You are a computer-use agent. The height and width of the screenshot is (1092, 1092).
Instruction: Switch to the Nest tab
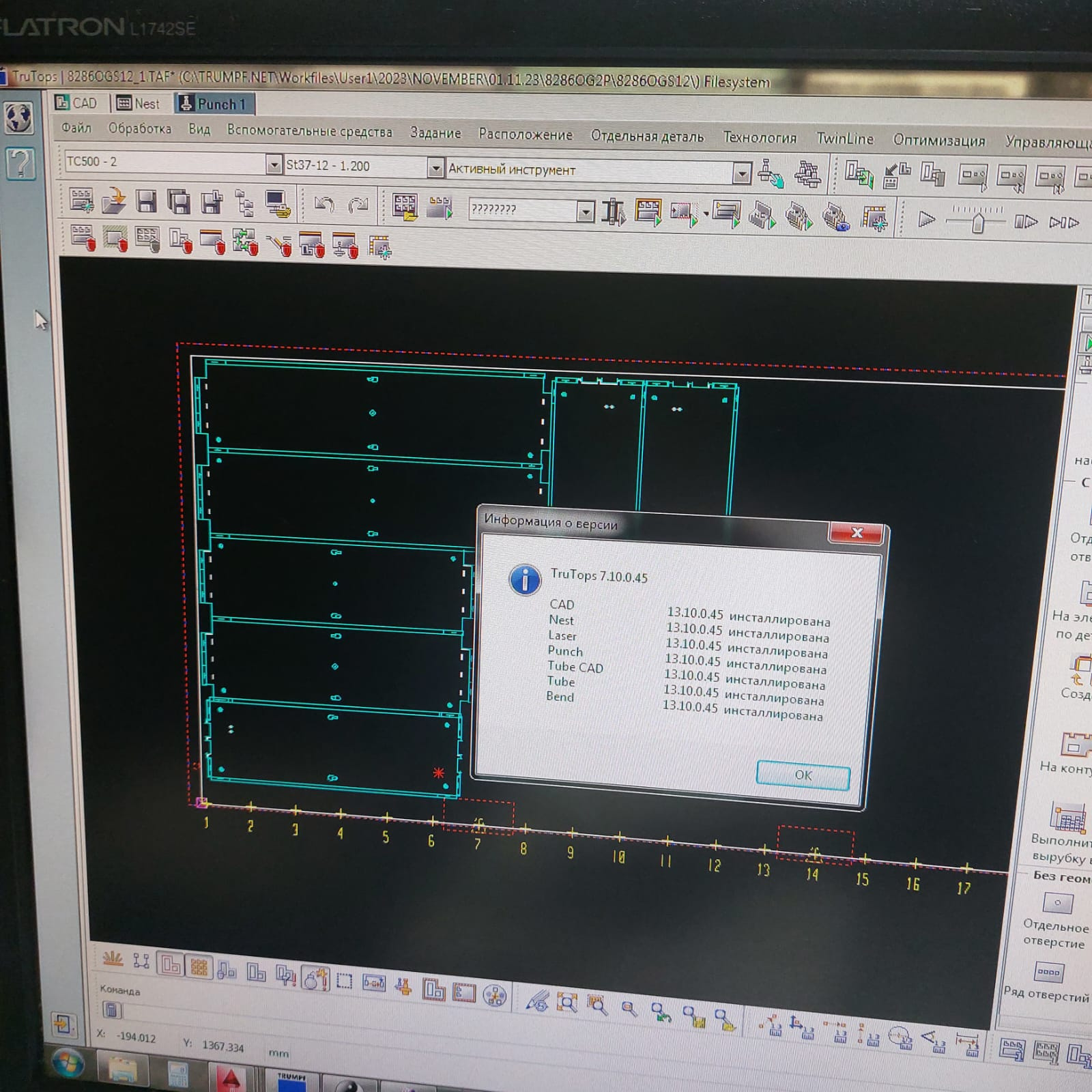(x=139, y=104)
